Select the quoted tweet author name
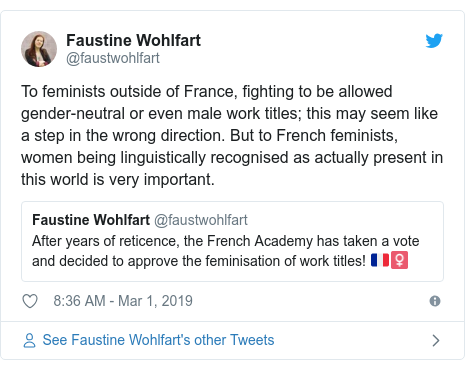The image size is (465, 370). 91,220
